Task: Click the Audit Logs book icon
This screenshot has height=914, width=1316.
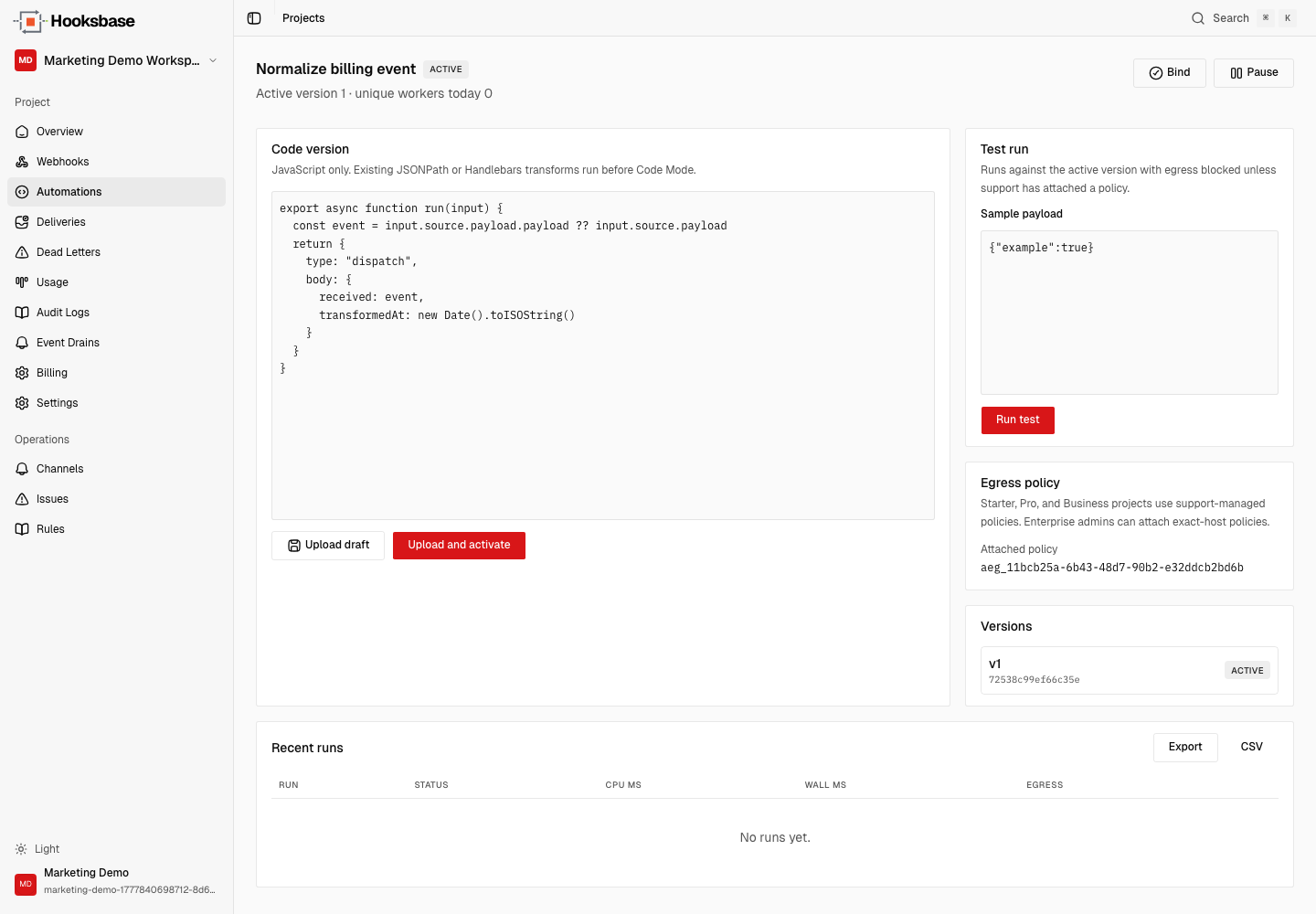Action: tap(22, 313)
